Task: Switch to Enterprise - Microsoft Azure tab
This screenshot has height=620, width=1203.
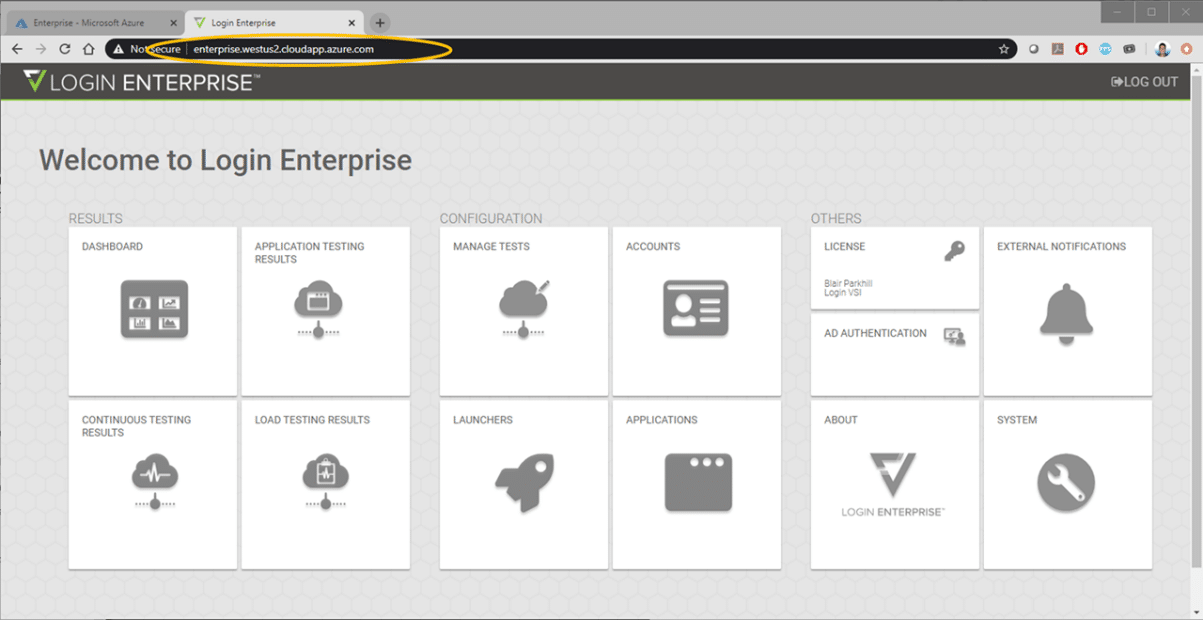Action: [94, 22]
